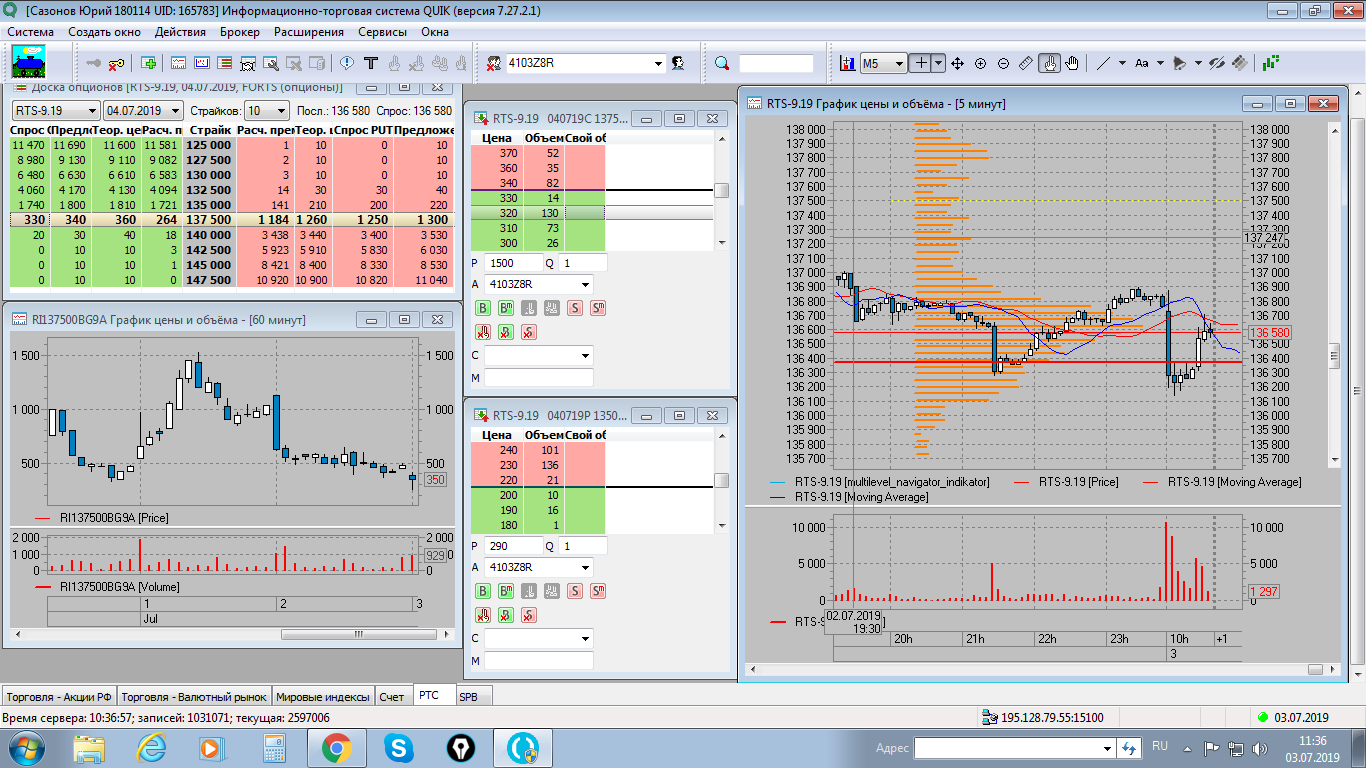Select the ruler measurement tool
This screenshot has width=1366, height=768.
1026,63
